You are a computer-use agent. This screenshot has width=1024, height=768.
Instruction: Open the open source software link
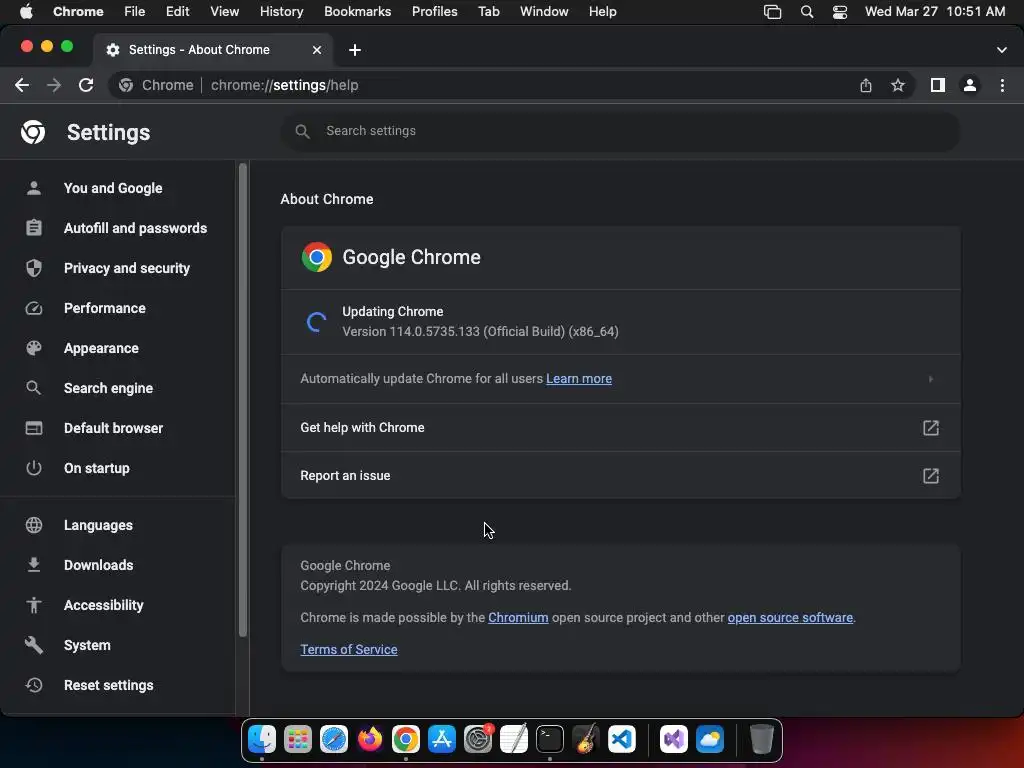[x=790, y=617]
